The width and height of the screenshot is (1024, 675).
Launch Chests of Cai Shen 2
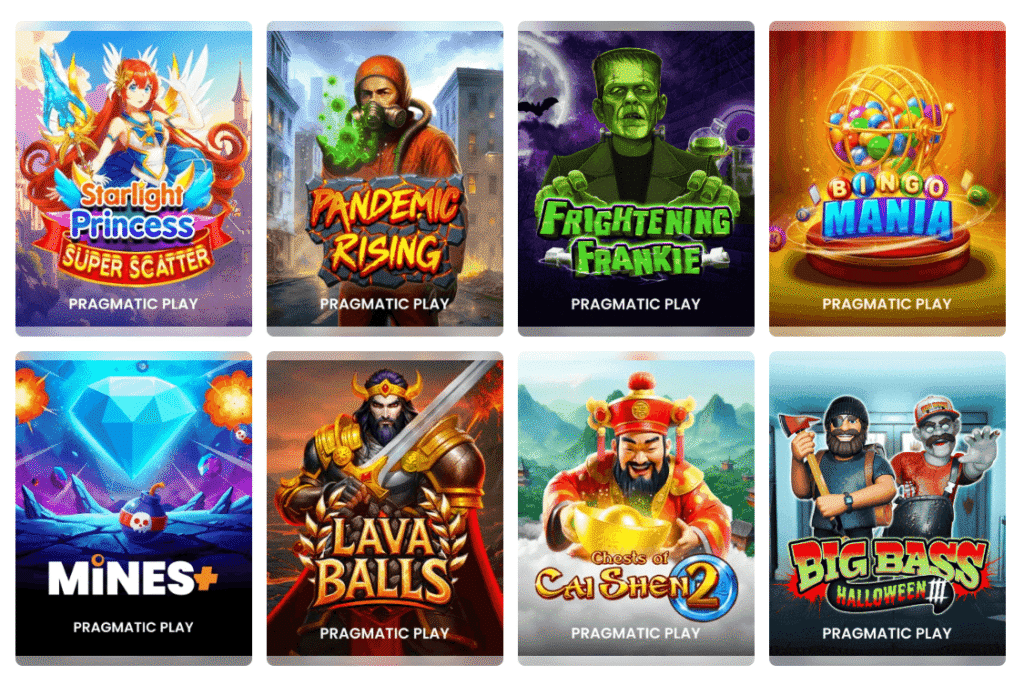(636, 509)
